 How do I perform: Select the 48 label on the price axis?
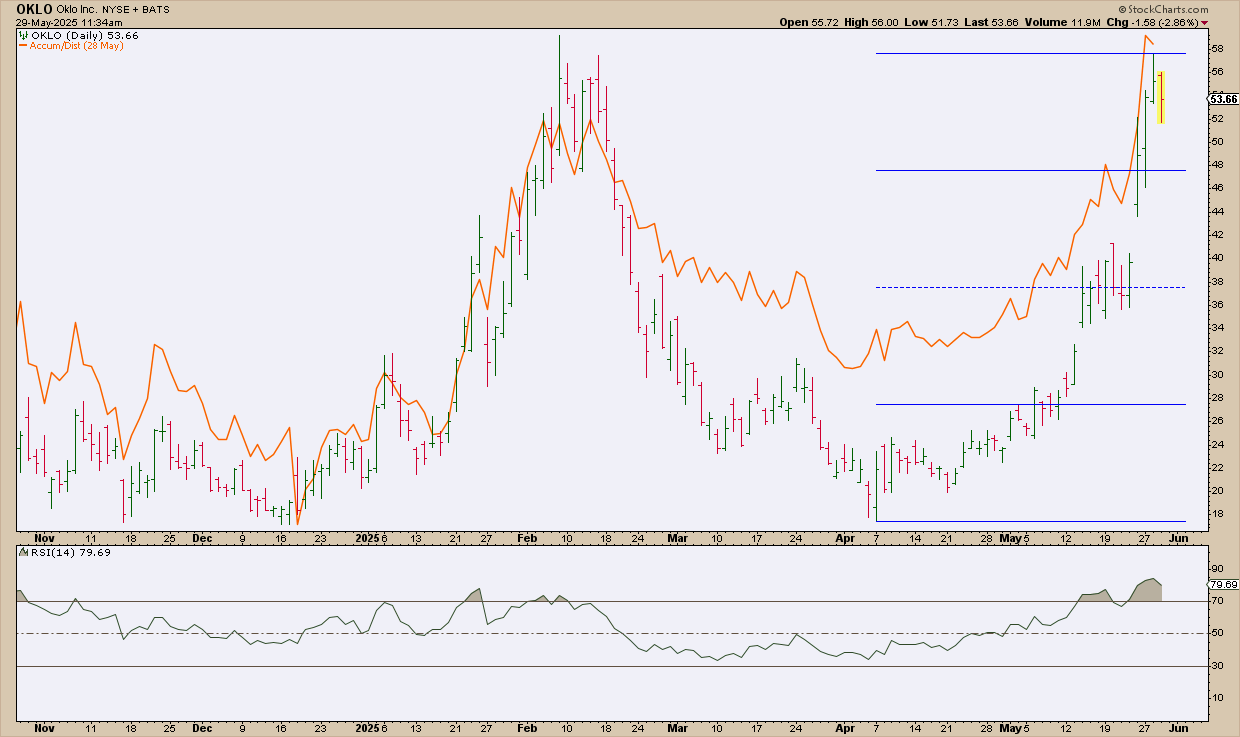tap(1217, 164)
